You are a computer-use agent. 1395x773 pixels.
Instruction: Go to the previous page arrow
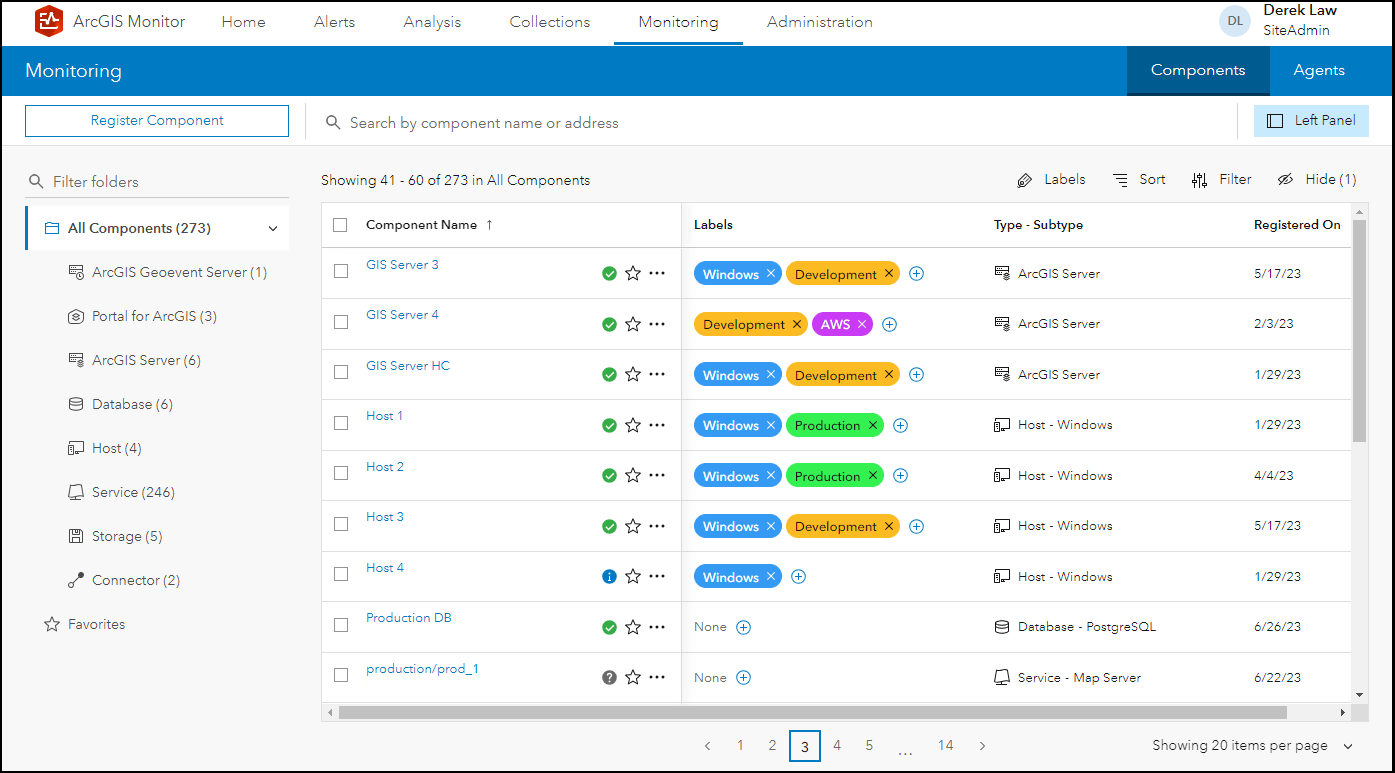(708, 746)
